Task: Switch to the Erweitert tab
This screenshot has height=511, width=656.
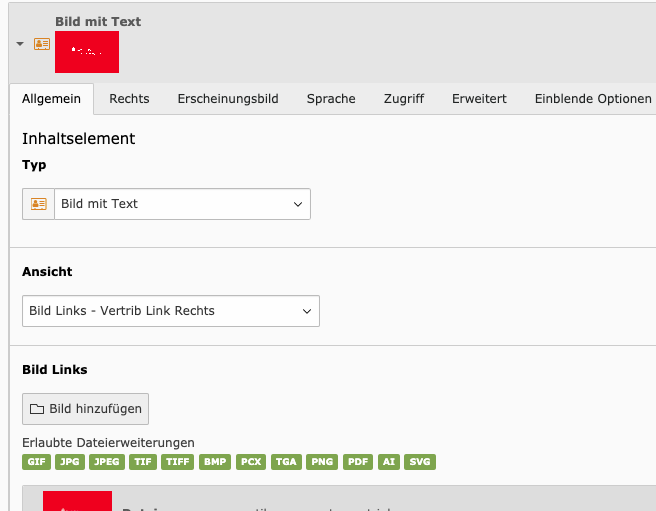Action: tap(479, 99)
